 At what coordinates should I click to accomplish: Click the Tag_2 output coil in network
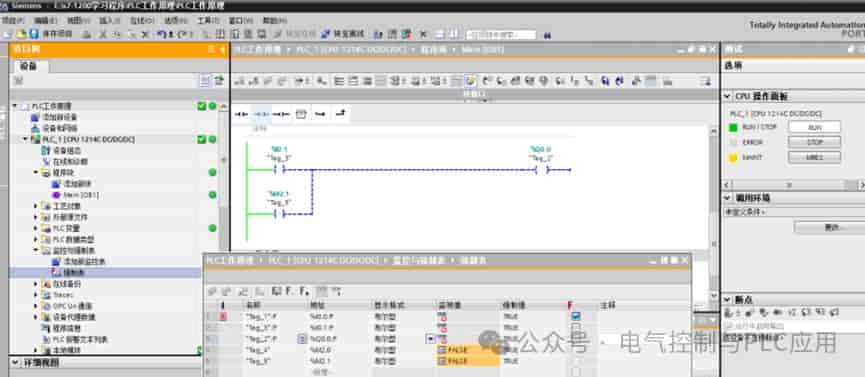coord(542,170)
